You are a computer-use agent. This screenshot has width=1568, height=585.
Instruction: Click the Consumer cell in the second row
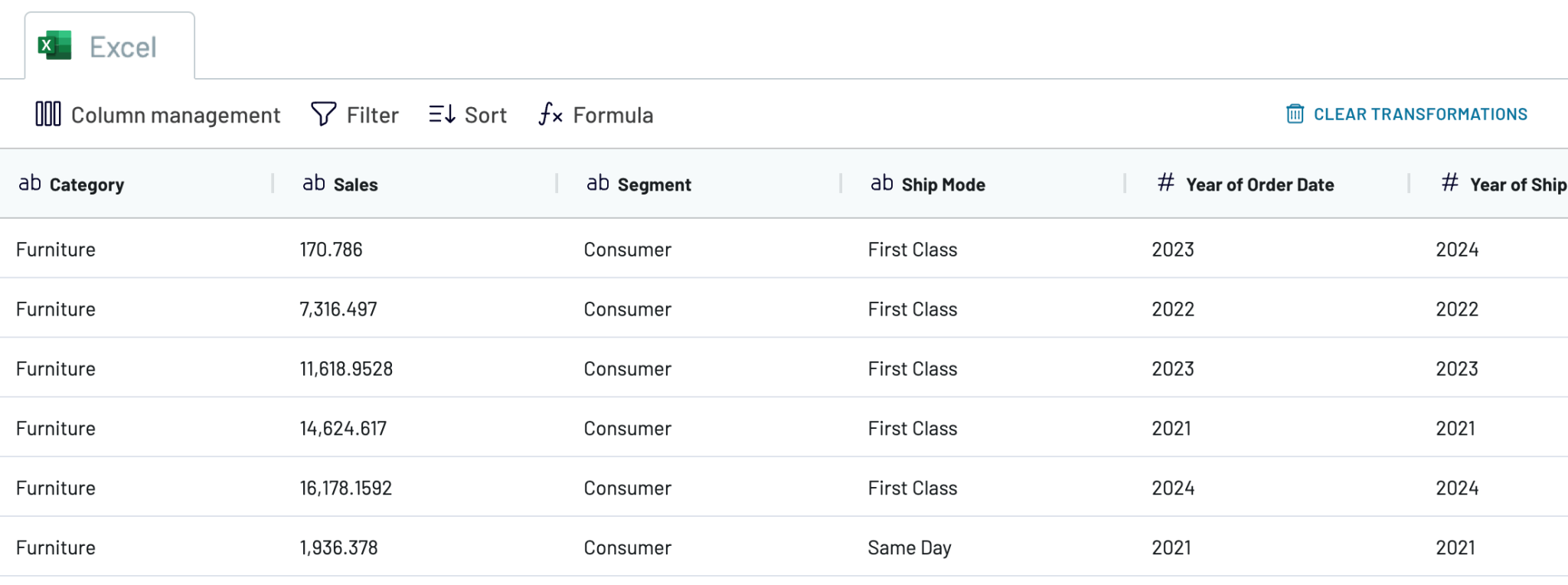[x=627, y=309]
